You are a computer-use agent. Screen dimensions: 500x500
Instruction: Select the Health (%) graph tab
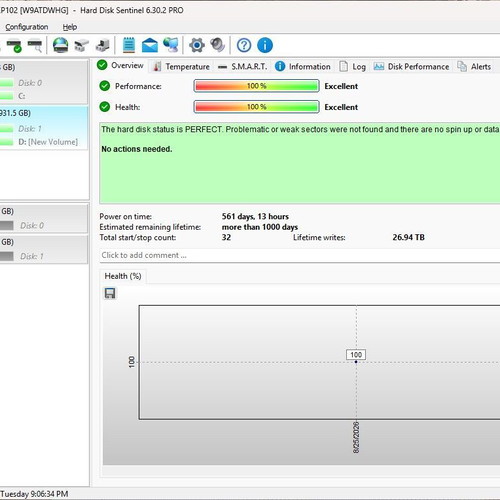click(x=123, y=276)
